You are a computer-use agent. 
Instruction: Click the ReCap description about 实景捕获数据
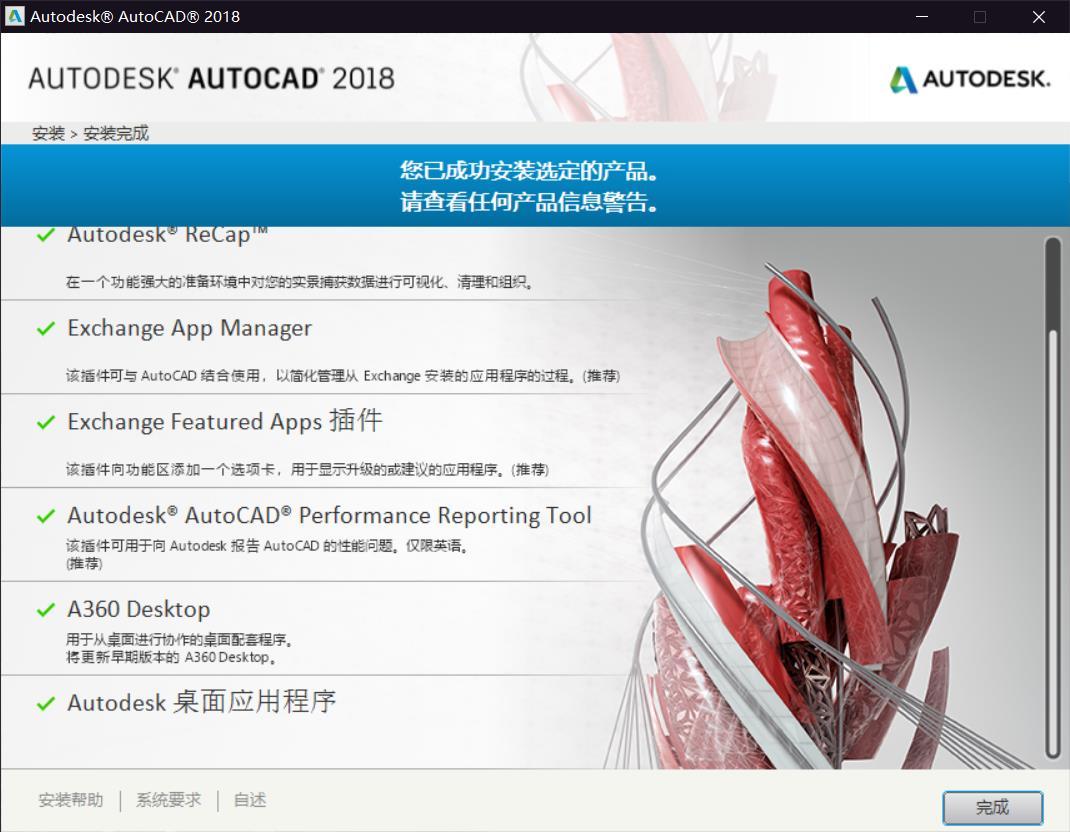tap(300, 282)
